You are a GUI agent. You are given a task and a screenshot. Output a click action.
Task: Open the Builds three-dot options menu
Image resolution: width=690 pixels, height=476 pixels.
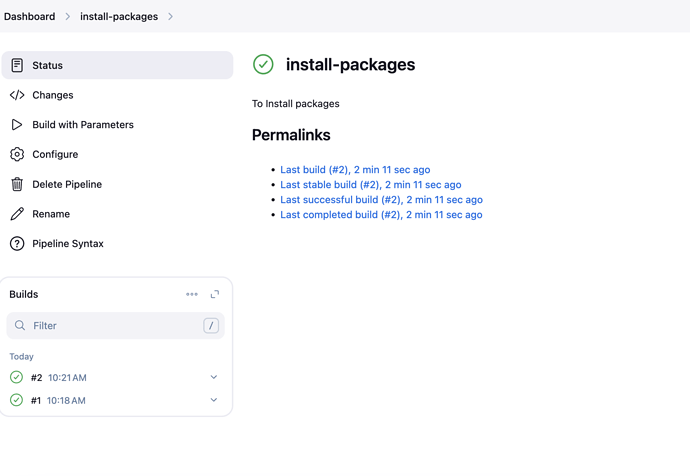[x=192, y=294]
